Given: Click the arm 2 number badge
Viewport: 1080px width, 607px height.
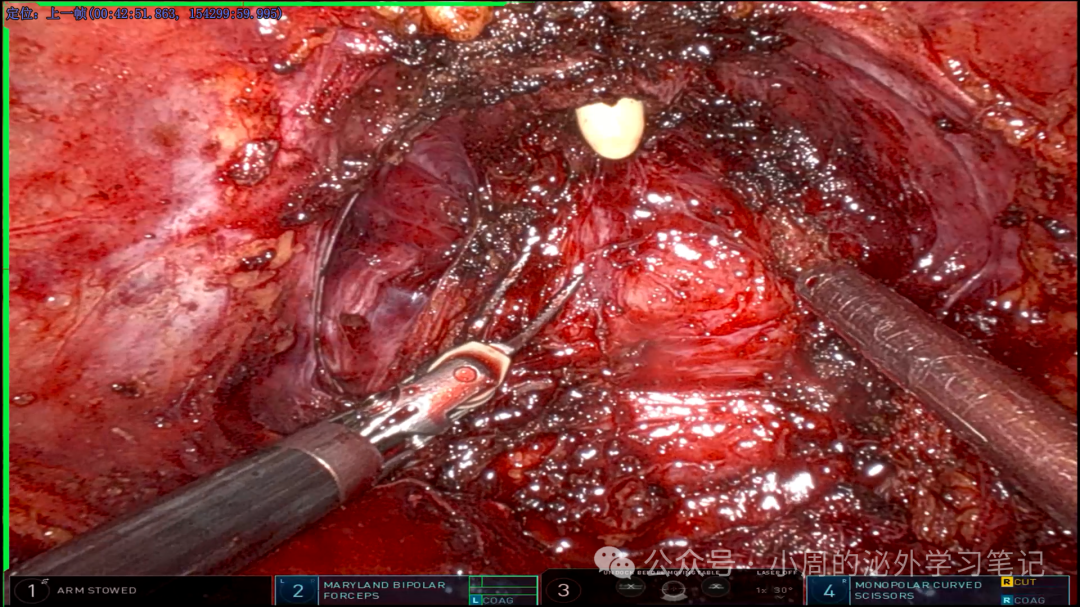Looking at the screenshot, I should coord(298,590).
